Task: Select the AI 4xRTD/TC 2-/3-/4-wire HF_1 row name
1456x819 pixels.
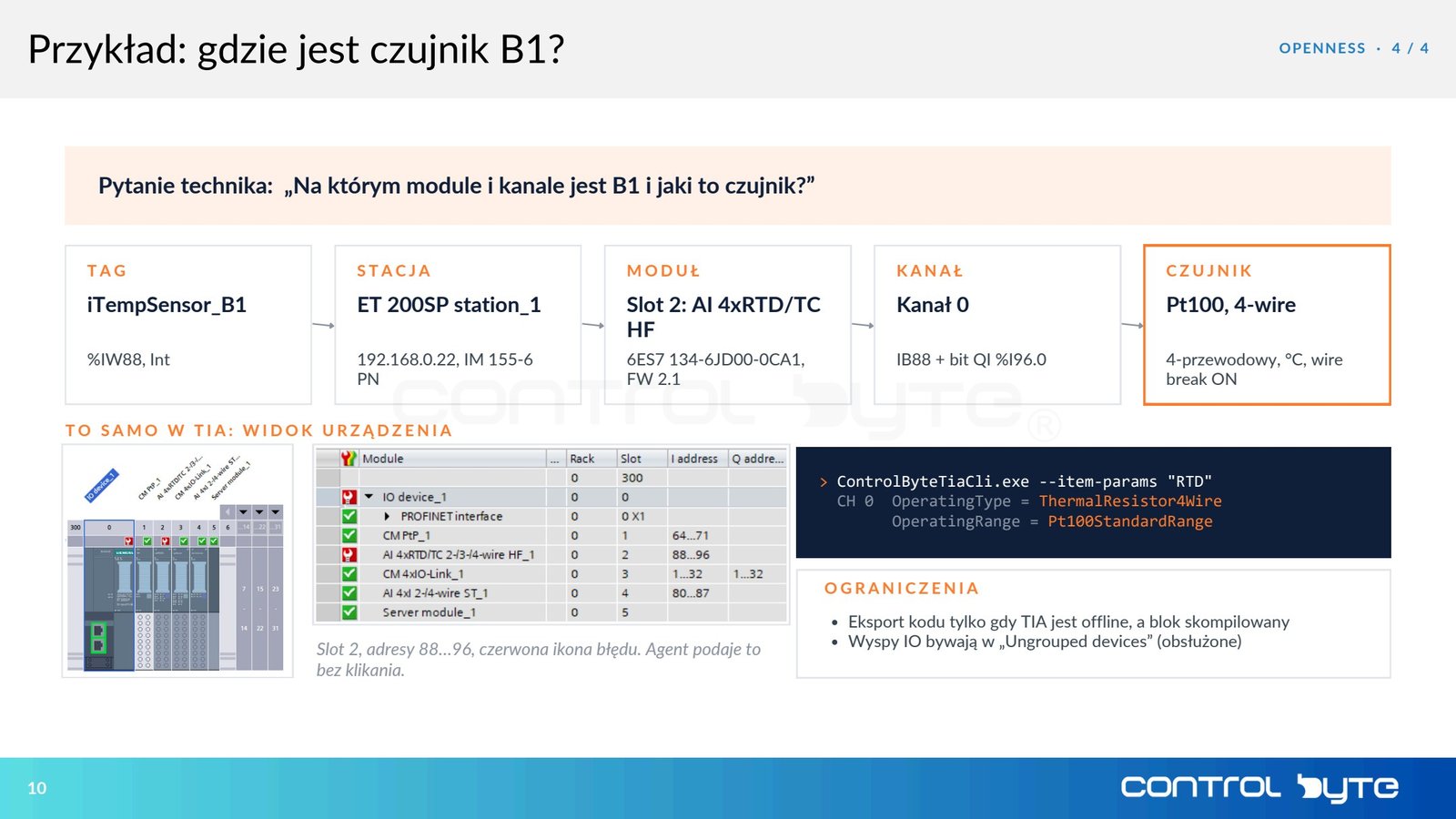Action: tap(459, 554)
